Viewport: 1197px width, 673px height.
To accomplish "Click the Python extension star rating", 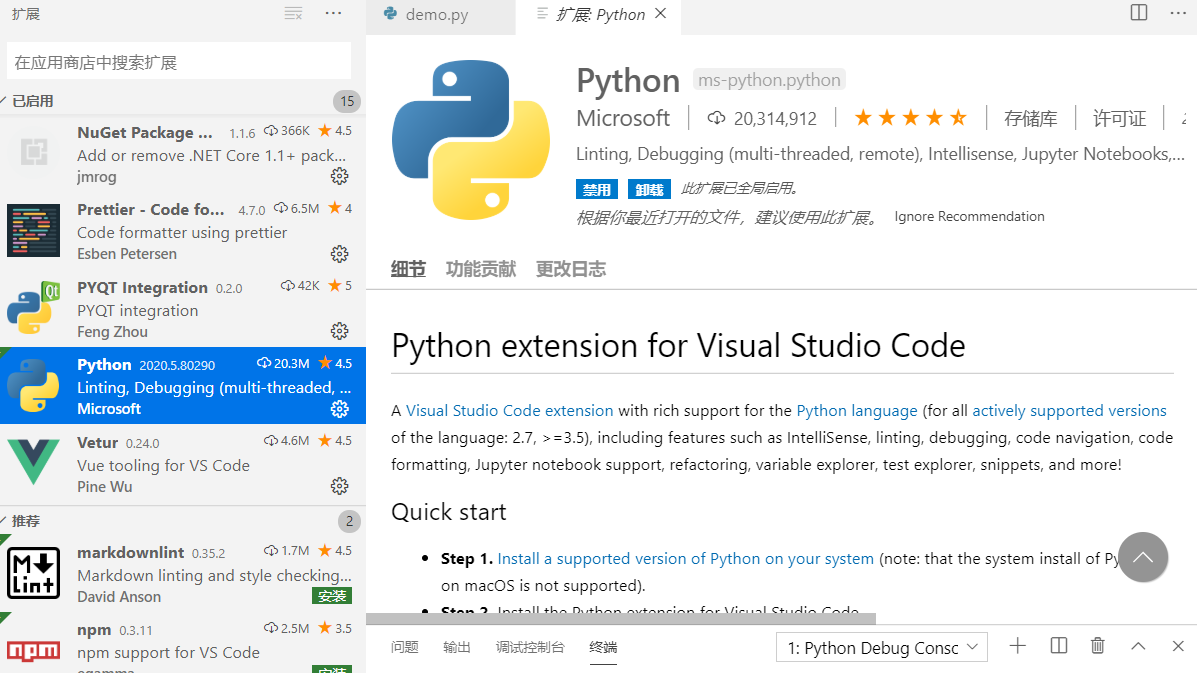I will click(911, 118).
